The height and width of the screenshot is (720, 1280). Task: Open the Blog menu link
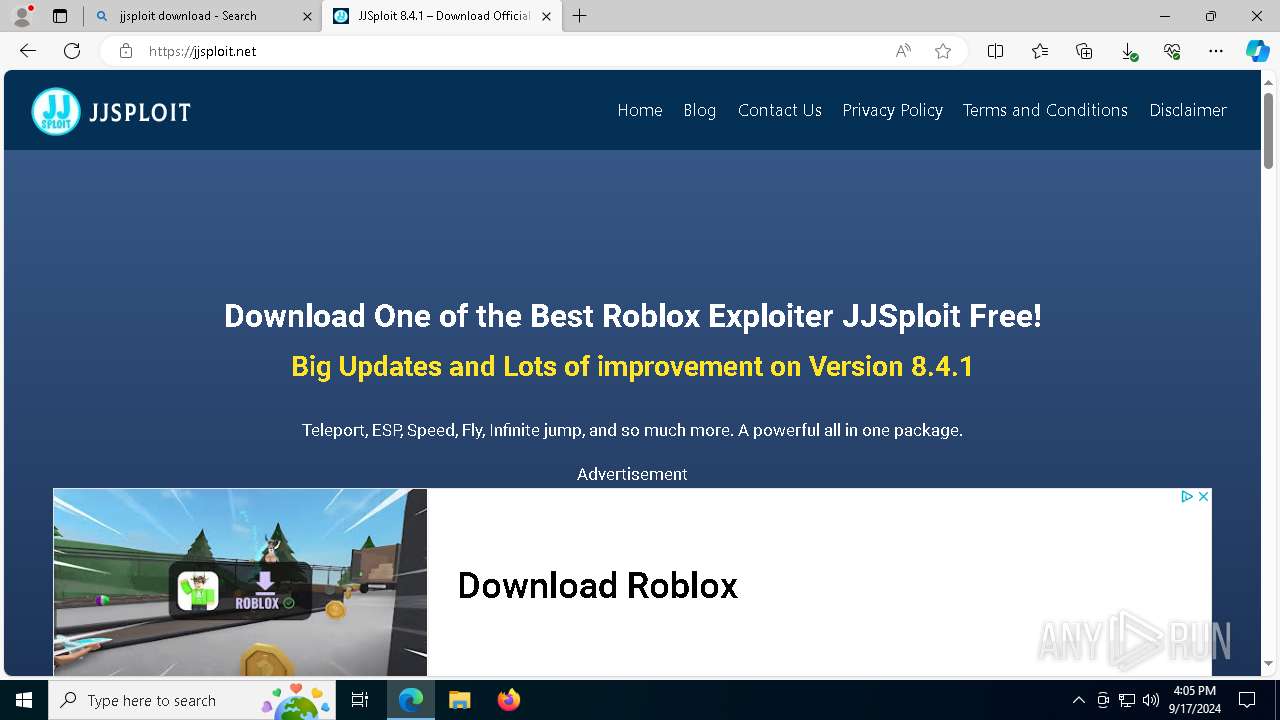coord(700,110)
